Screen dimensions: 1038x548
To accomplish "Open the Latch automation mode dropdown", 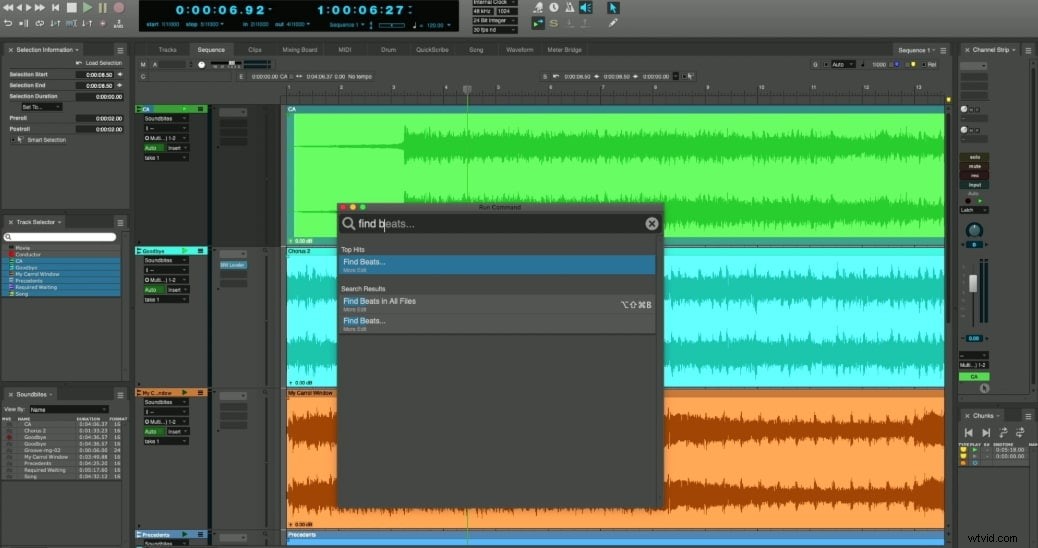I will click(x=974, y=210).
